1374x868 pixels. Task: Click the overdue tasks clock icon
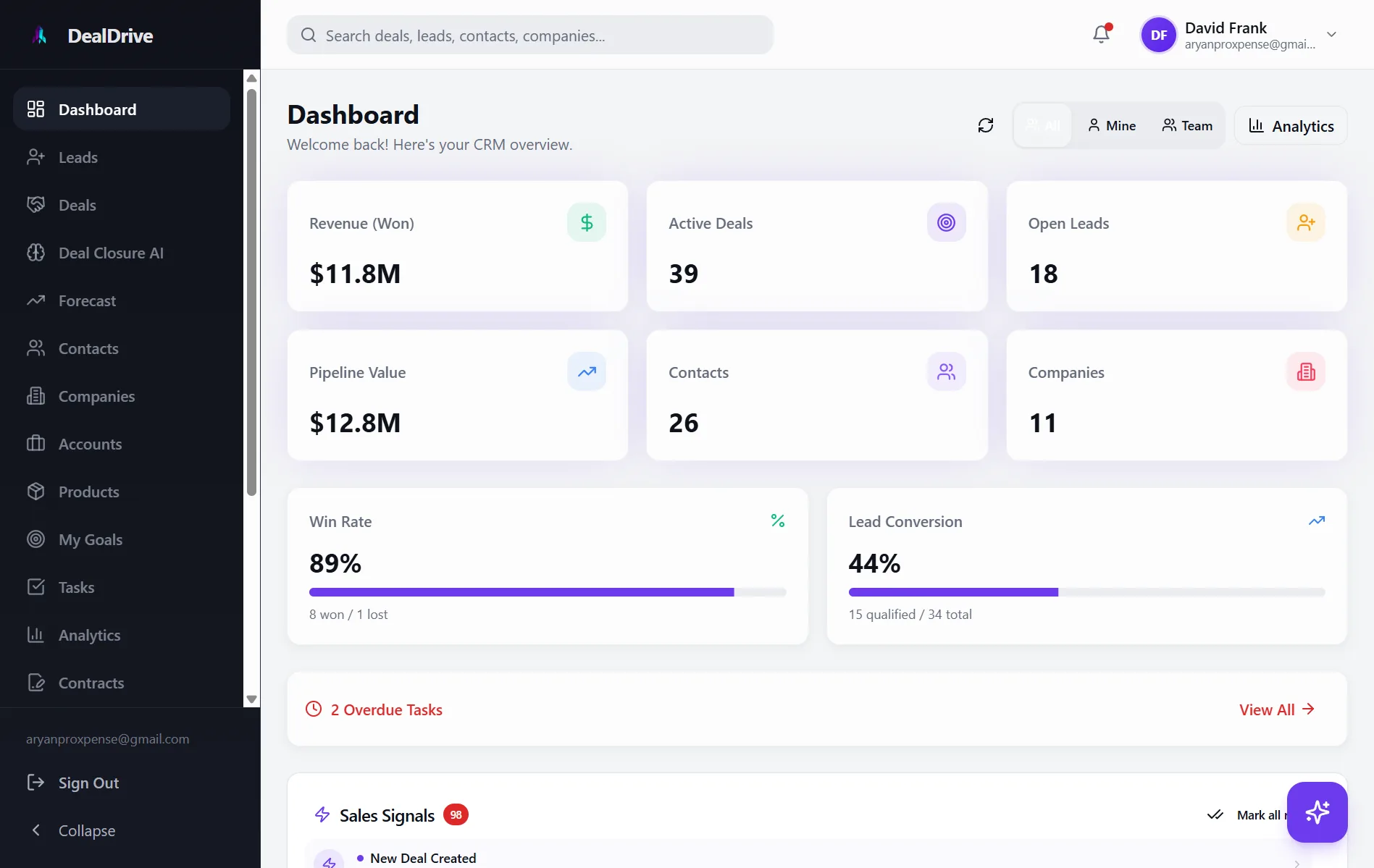313,709
